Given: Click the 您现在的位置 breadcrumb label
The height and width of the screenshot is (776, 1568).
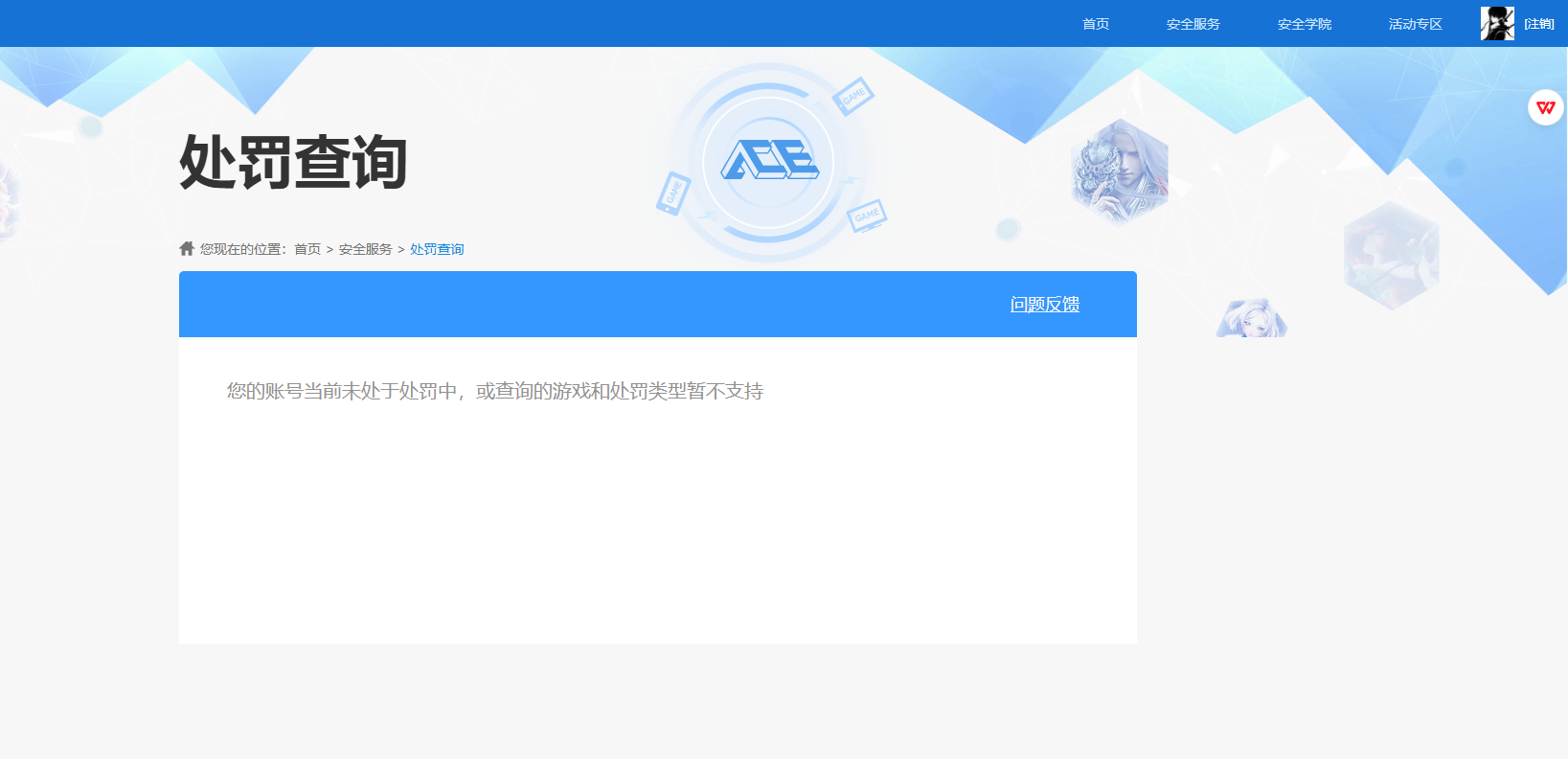Looking at the screenshot, I should pos(243,249).
